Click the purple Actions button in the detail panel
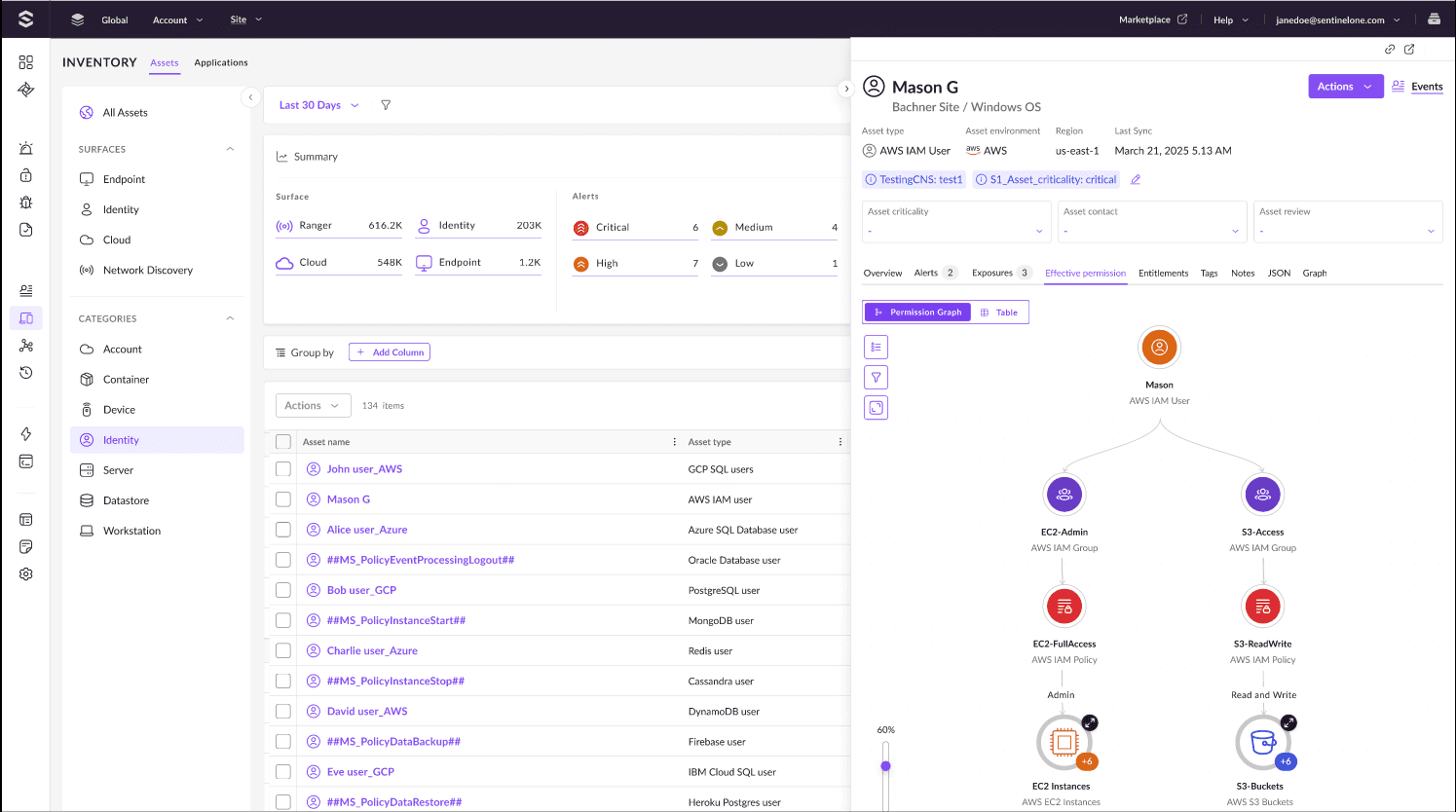 point(1344,86)
